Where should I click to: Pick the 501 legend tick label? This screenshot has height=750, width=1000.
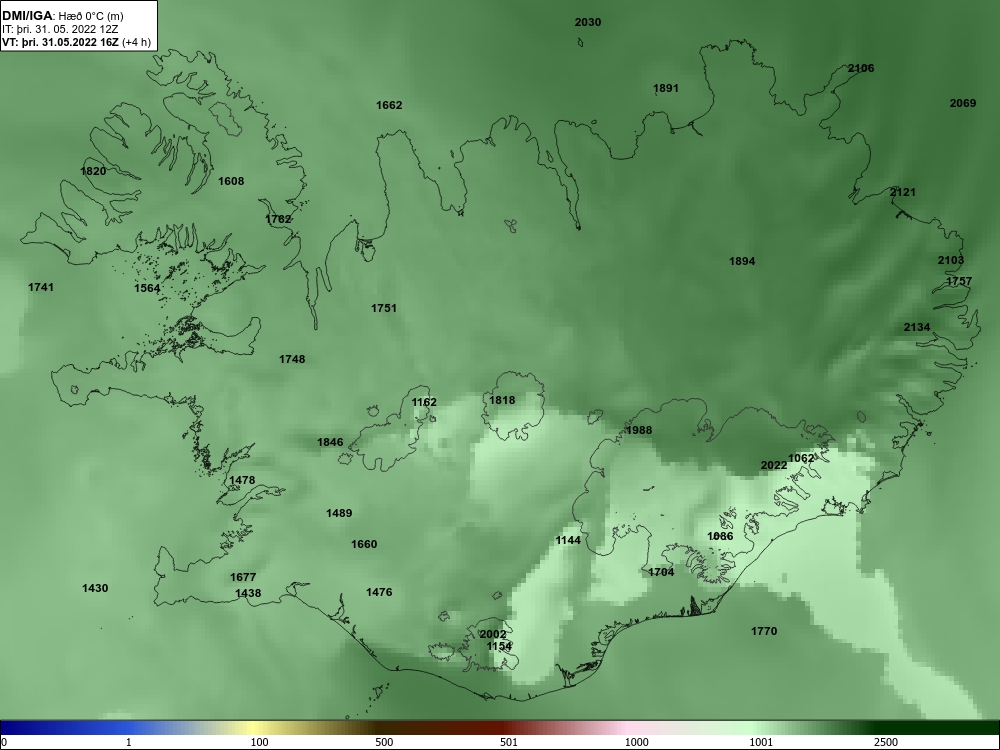(509, 742)
